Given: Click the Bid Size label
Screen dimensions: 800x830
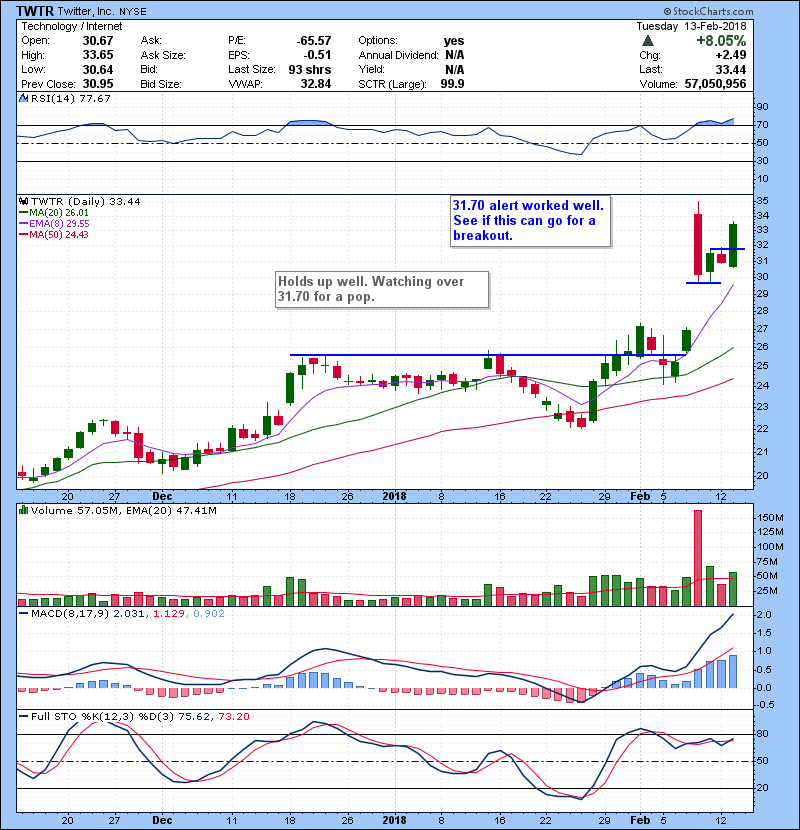Looking at the screenshot, I should 161,84.
